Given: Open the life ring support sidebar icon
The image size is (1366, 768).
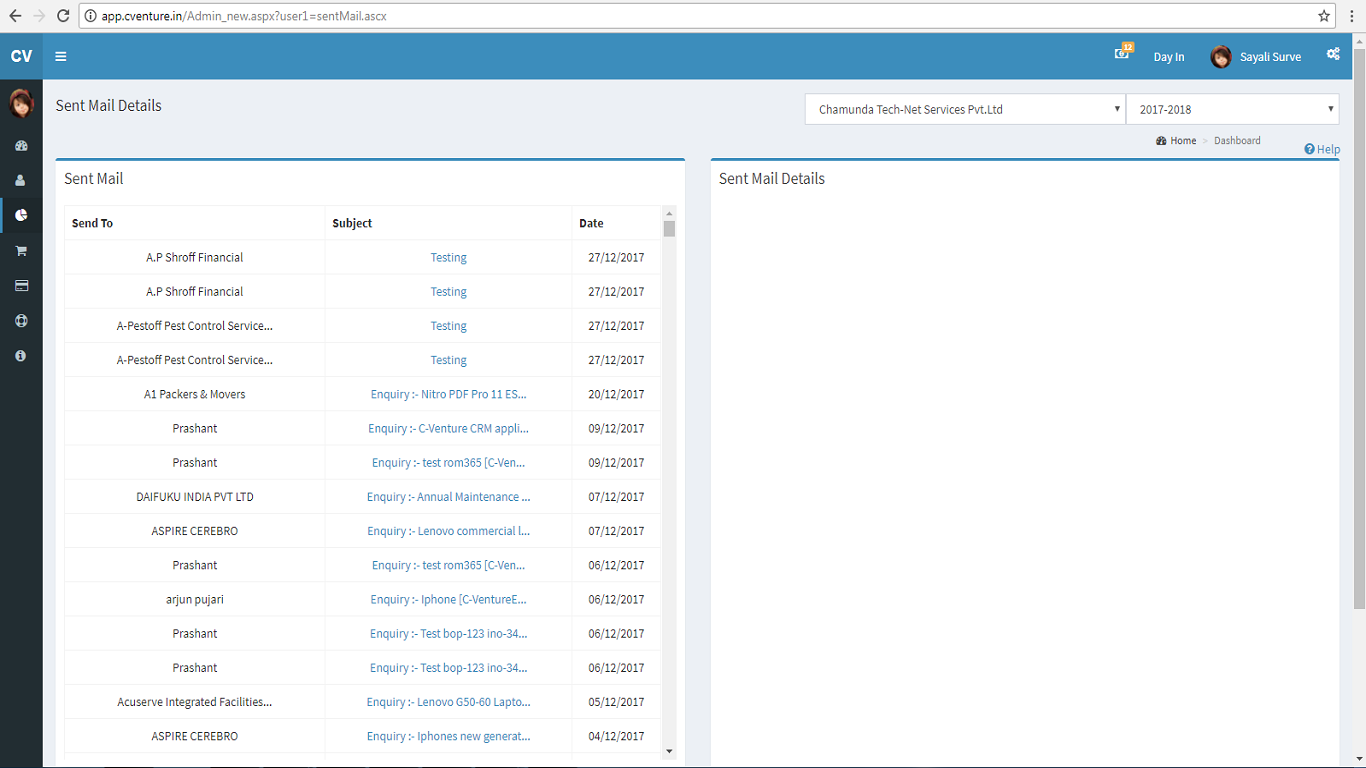Looking at the screenshot, I should tap(21, 321).
